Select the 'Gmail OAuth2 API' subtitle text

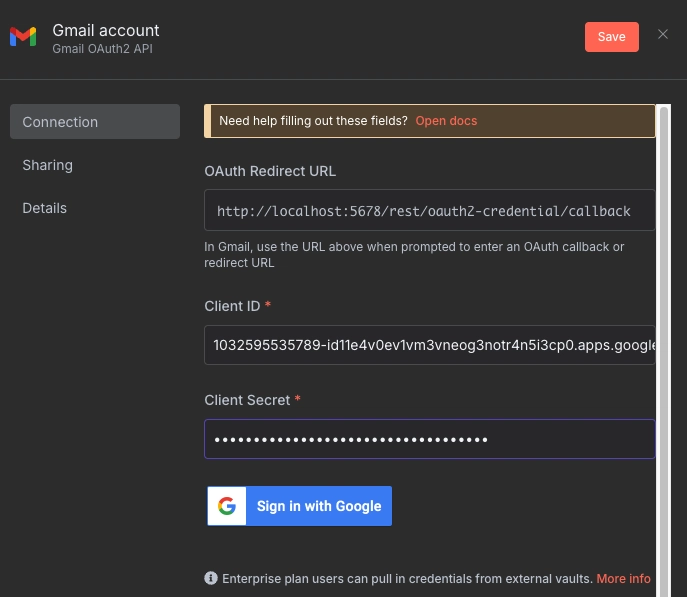tap(103, 49)
